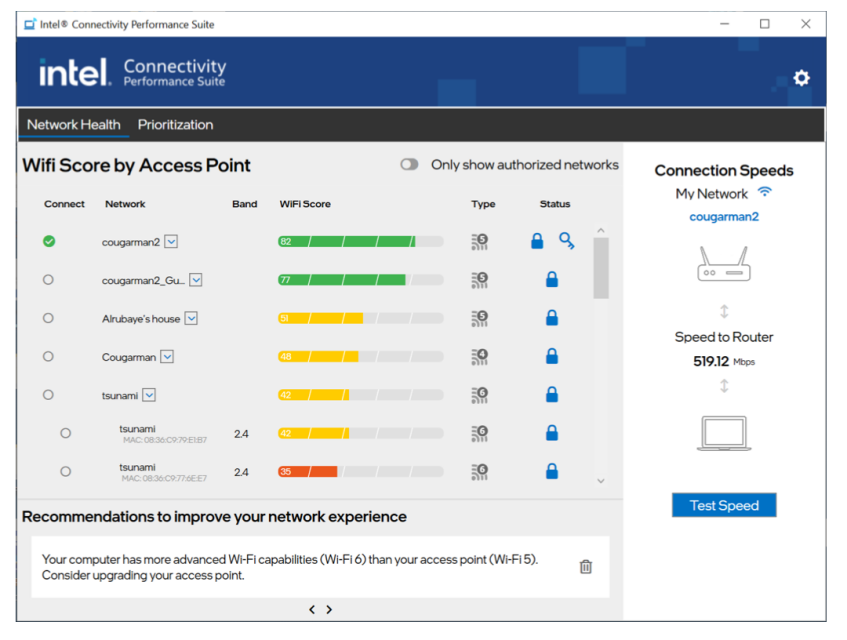Image resolution: width=847 pixels, height=640 pixels.
Task: Select cougarman2_Gu connect radio button
Action: pos(48,280)
